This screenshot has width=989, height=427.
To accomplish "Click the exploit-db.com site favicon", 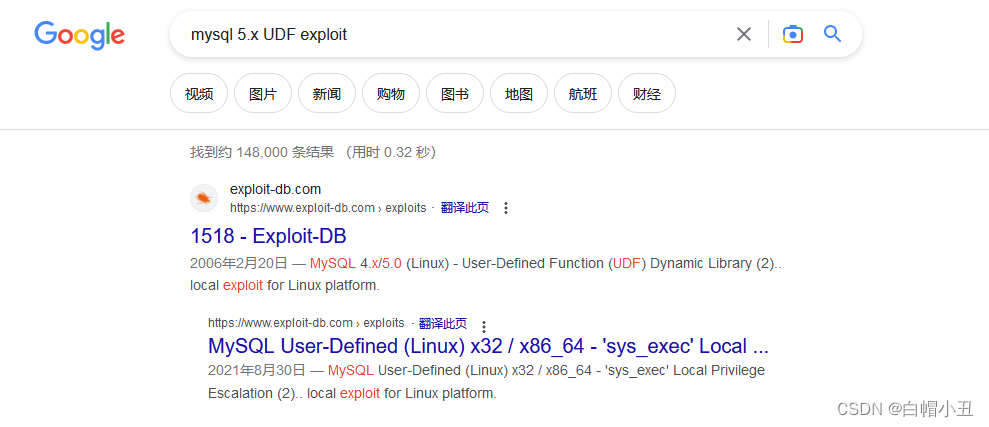I will [204, 198].
